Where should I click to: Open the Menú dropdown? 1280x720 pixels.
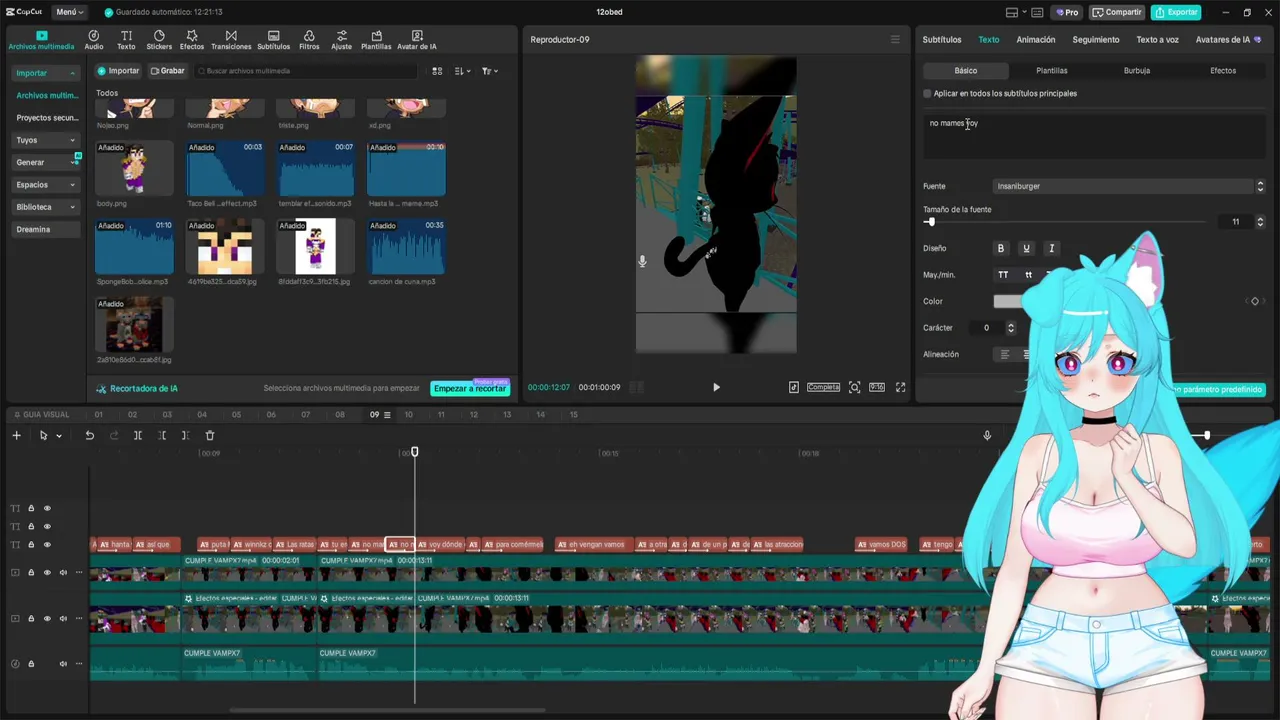point(69,12)
